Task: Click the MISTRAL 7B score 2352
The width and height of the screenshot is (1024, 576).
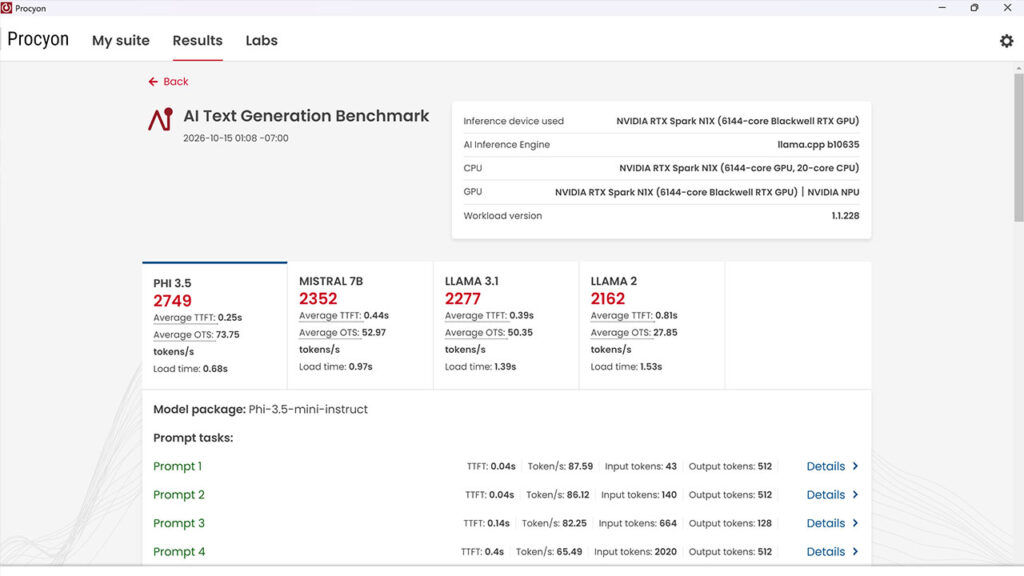Action: [318, 299]
